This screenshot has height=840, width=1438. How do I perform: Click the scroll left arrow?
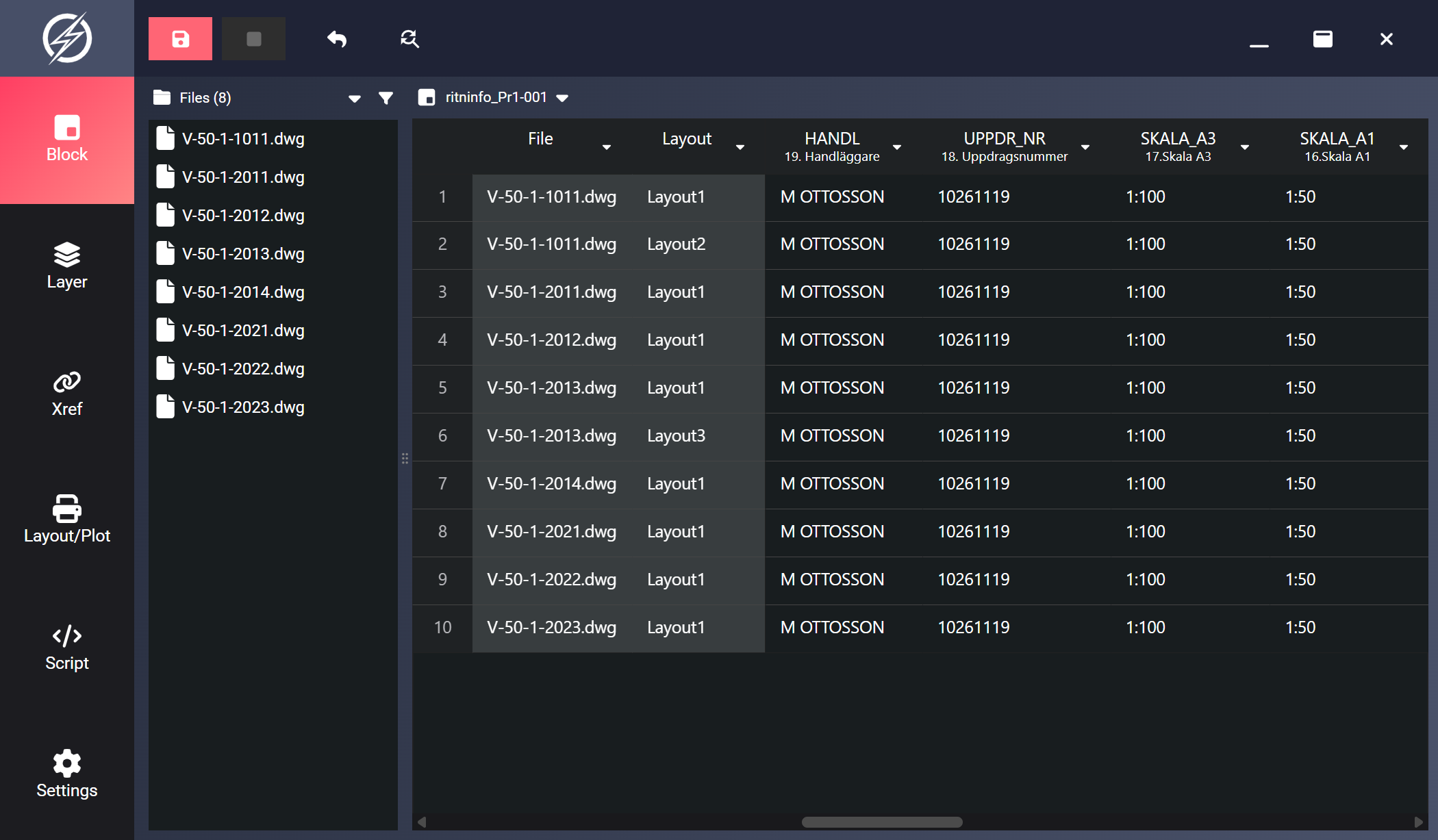tap(422, 822)
